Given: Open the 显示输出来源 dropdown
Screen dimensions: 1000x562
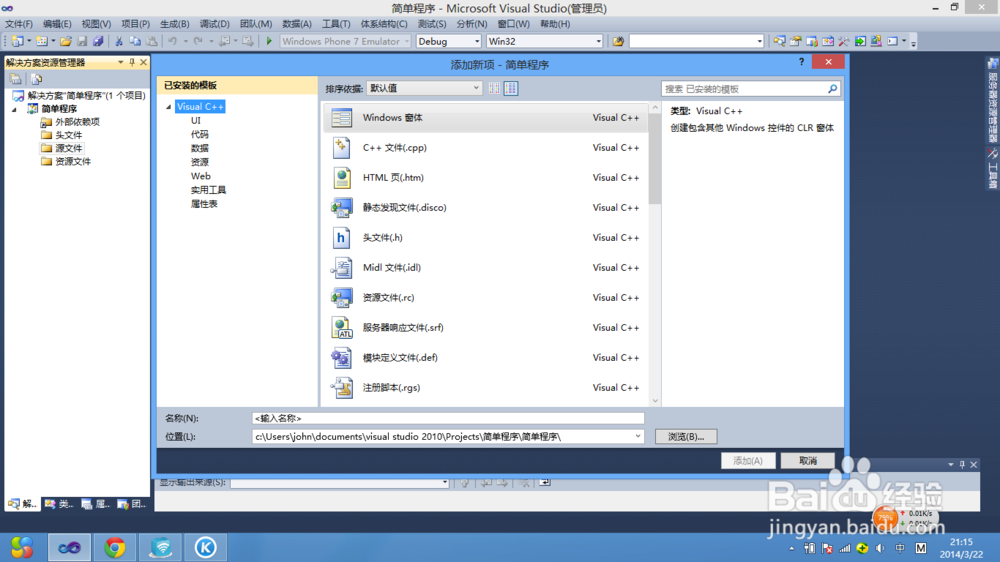Looking at the screenshot, I should click(x=445, y=483).
